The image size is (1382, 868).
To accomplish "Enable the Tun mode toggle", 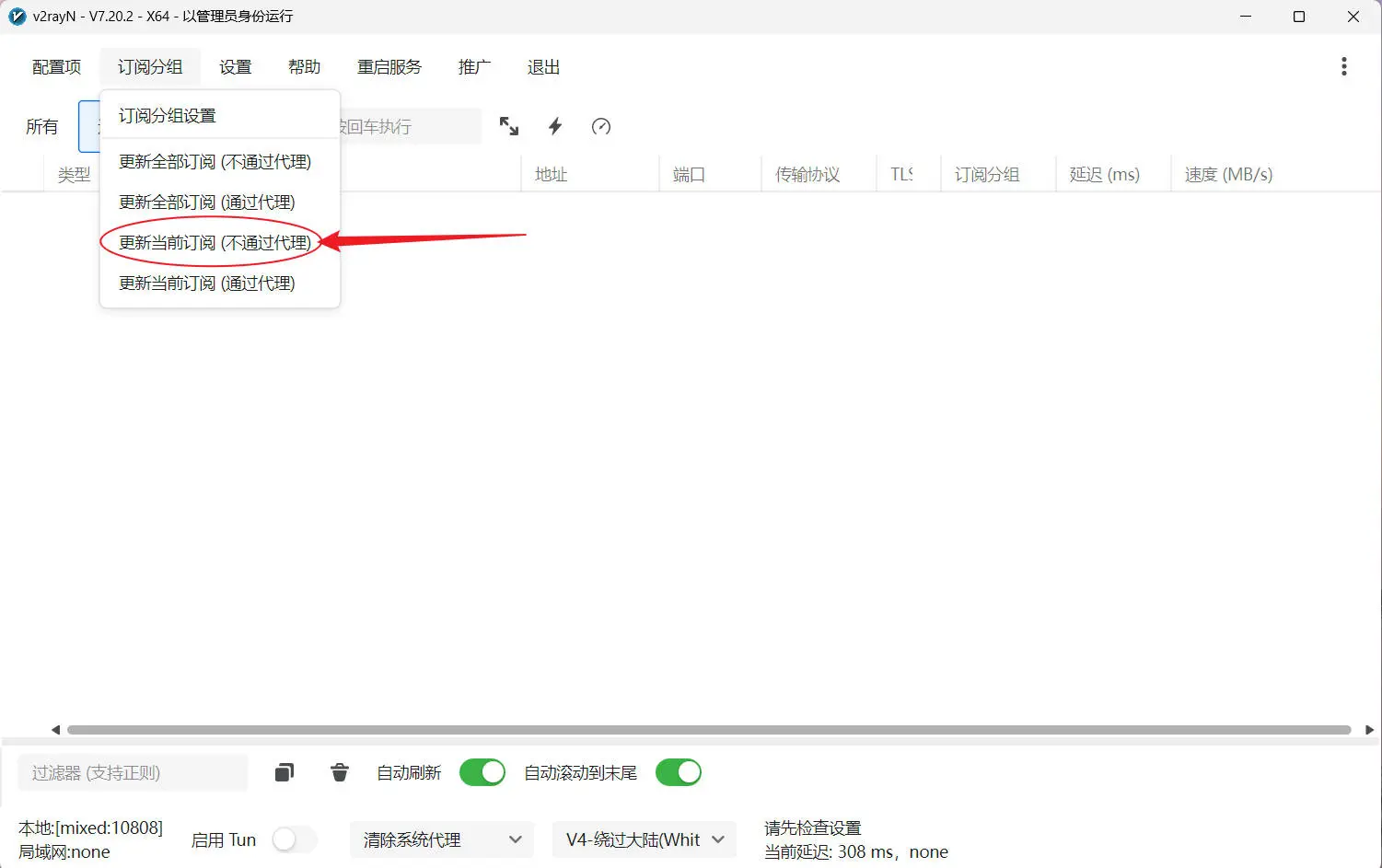I will (x=294, y=839).
